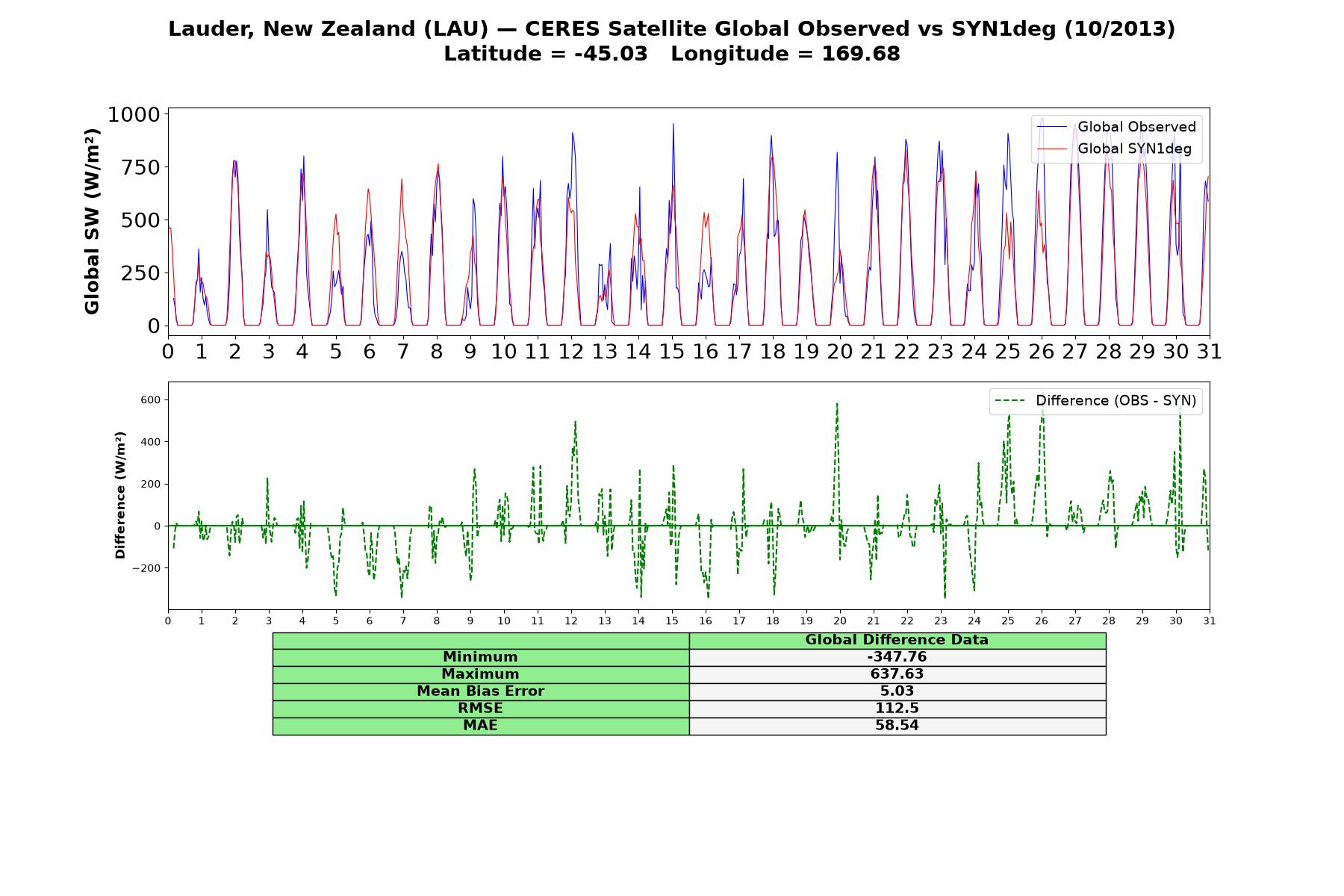Screen dimensions: 1344x896
Task: Click the Difference (W/m²) y-axis label
Action: pyautogui.click(x=120, y=496)
